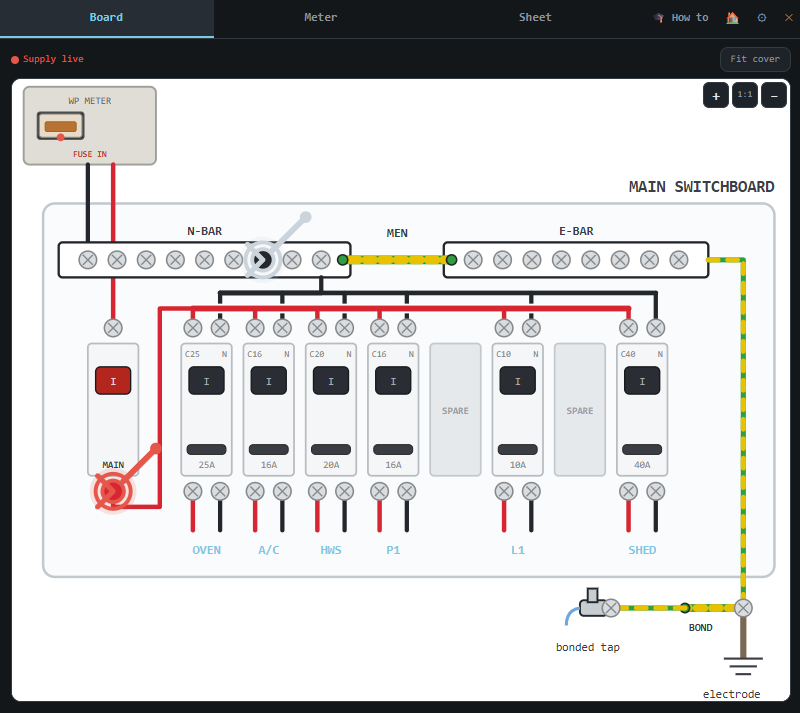Viewport: 800px width, 713px height.
Task: Click A/C breaker top active terminal
Action: (255, 328)
